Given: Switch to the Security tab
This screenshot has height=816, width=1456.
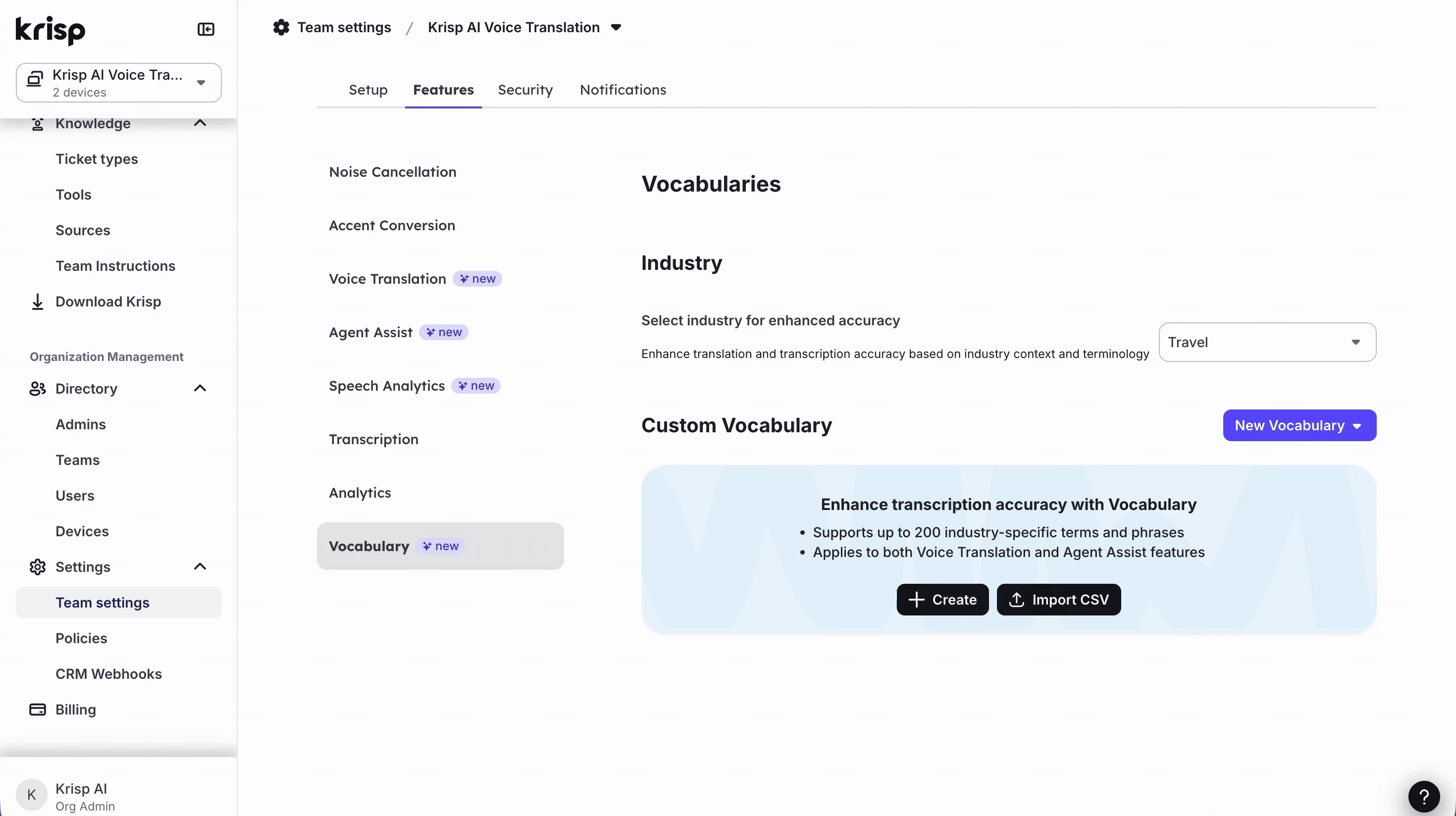Looking at the screenshot, I should click(524, 90).
